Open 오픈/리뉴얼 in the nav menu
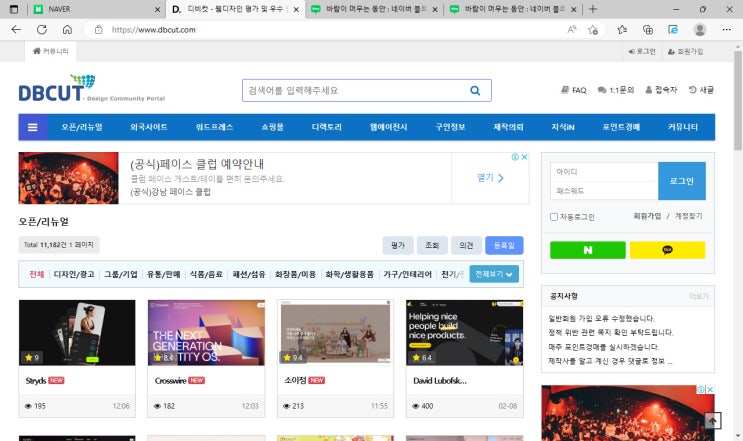This screenshot has width=743, height=441. pos(82,127)
